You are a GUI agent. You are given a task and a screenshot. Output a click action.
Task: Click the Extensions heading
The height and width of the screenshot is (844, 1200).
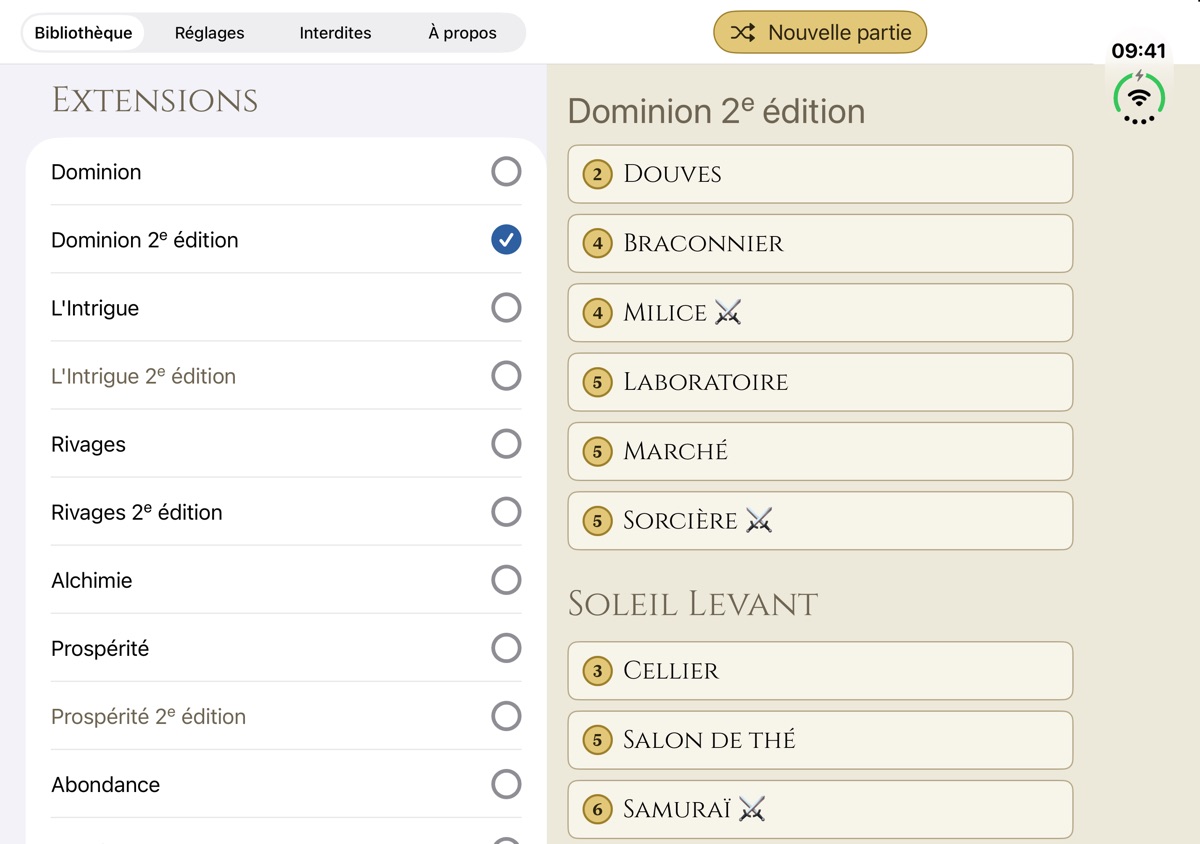[155, 100]
